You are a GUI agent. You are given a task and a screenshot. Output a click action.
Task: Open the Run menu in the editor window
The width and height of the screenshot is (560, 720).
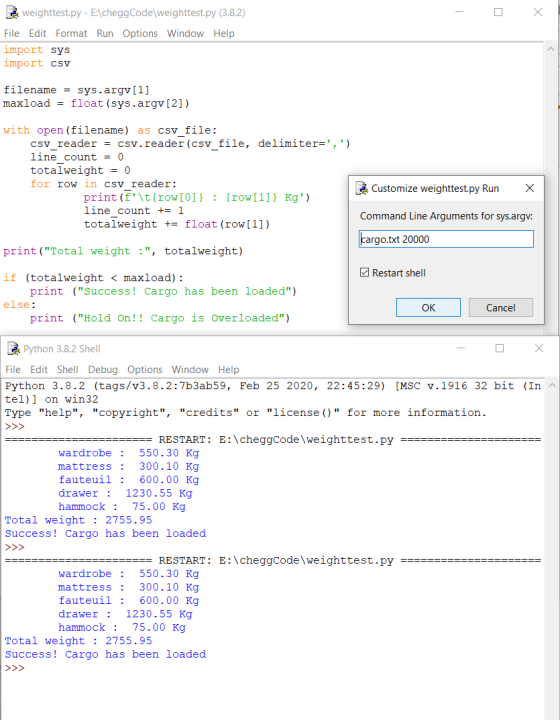pos(105,34)
